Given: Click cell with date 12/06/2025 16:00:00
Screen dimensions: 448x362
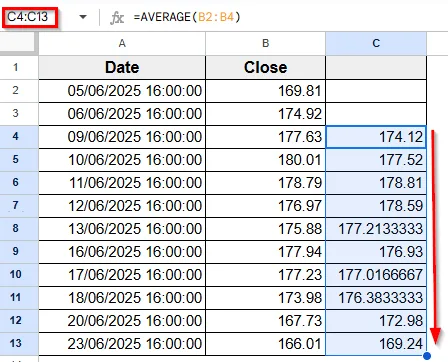Looking at the screenshot, I should click(122, 206).
